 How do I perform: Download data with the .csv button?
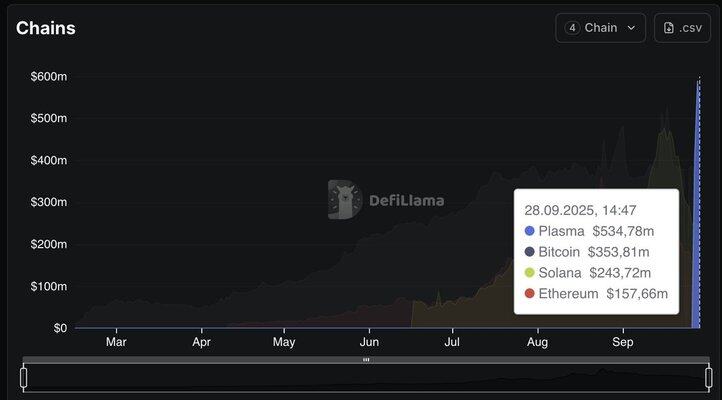coord(682,28)
